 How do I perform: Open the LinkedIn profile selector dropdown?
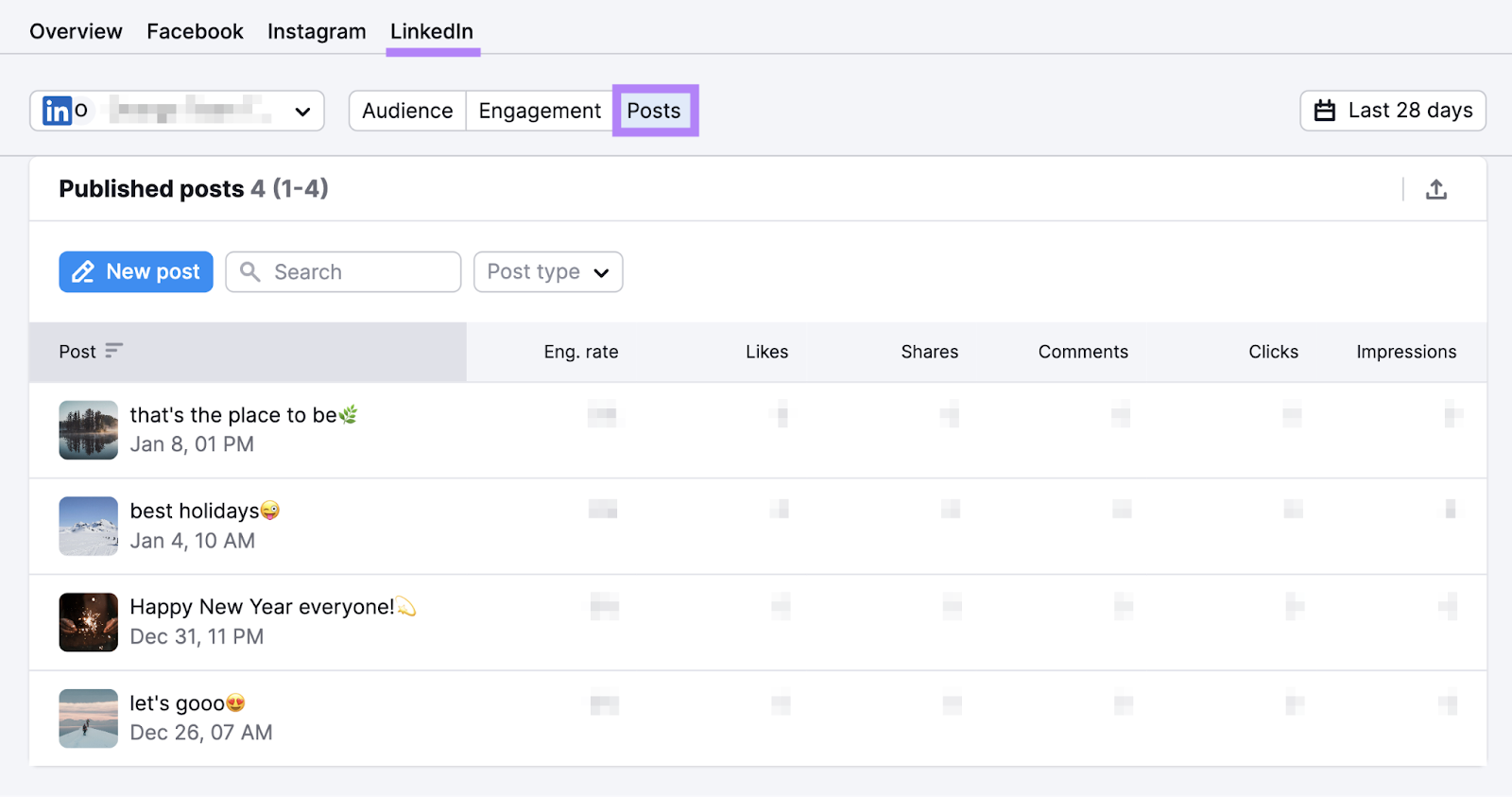(177, 111)
